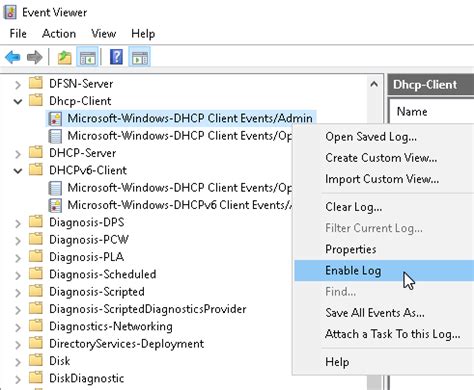Viewport: 474px width, 390px height.
Task: Open the File menu
Action: (18, 34)
